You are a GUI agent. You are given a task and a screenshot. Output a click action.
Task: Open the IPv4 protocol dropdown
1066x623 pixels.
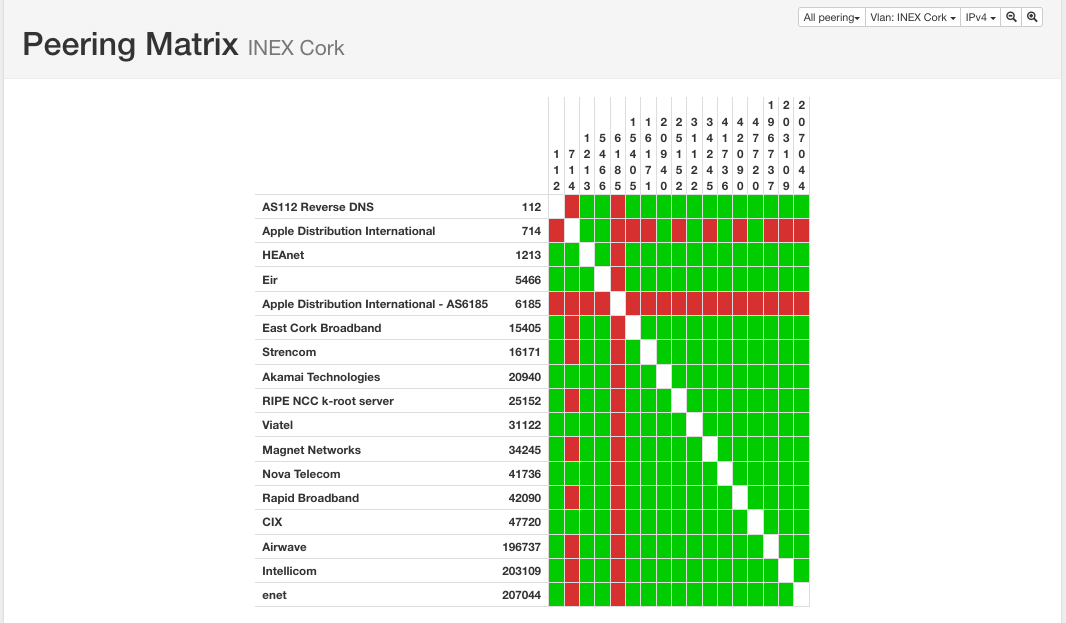point(980,17)
